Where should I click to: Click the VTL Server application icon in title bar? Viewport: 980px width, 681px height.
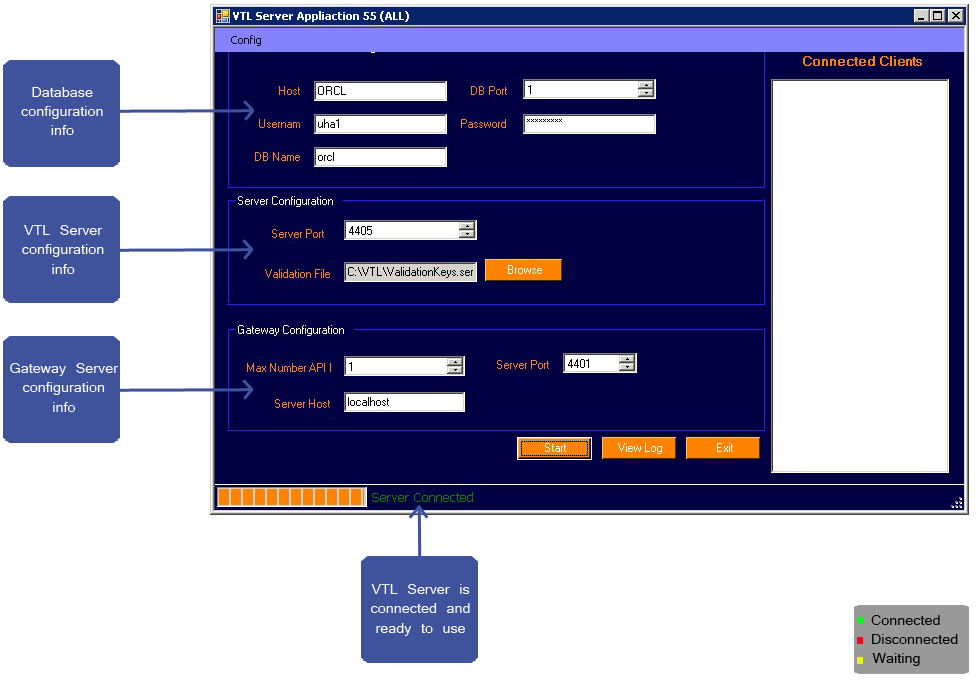point(222,15)
